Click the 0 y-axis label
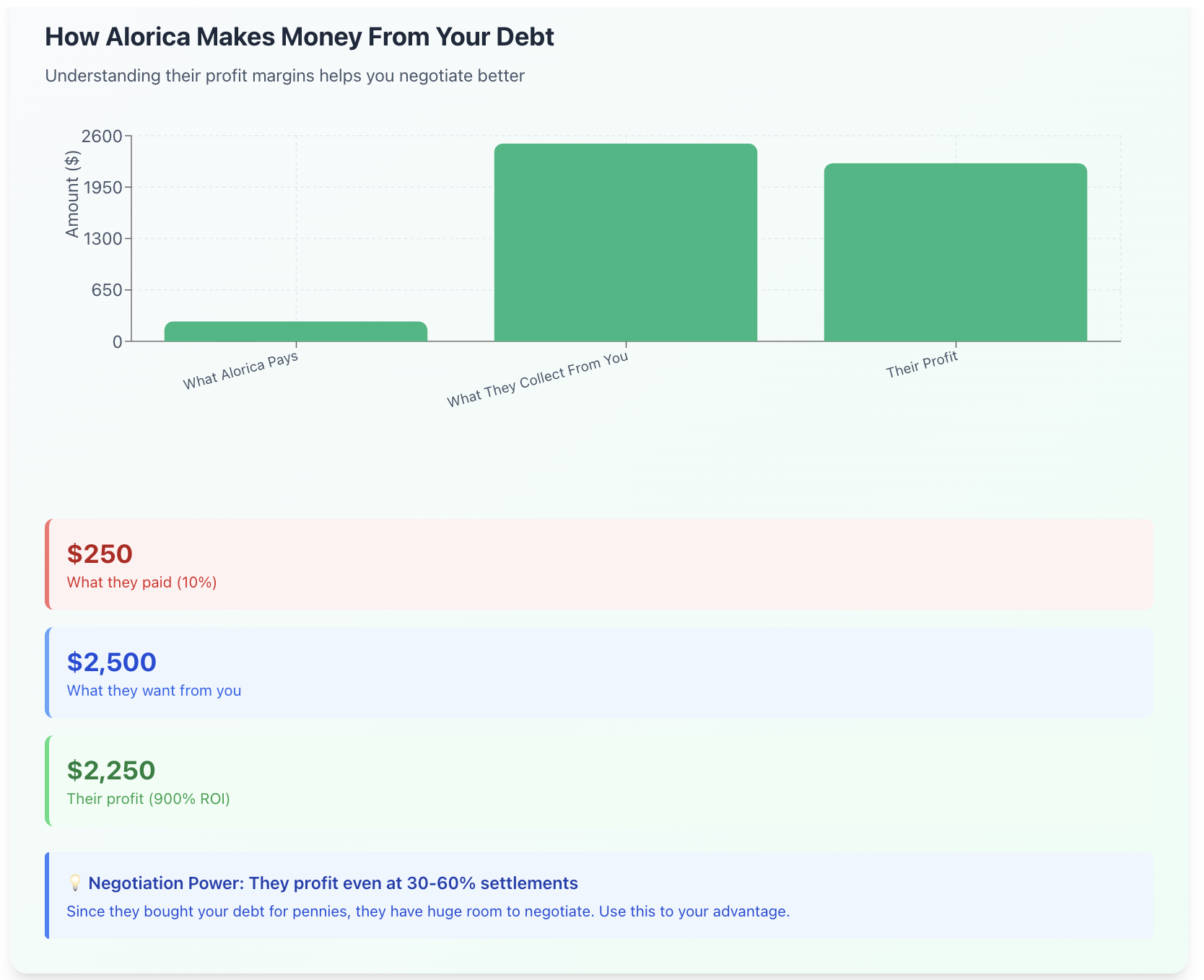 pos(118,342)
